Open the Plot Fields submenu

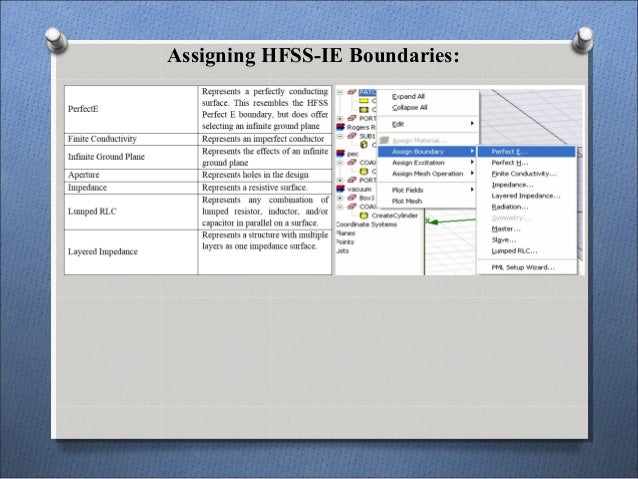428,190
